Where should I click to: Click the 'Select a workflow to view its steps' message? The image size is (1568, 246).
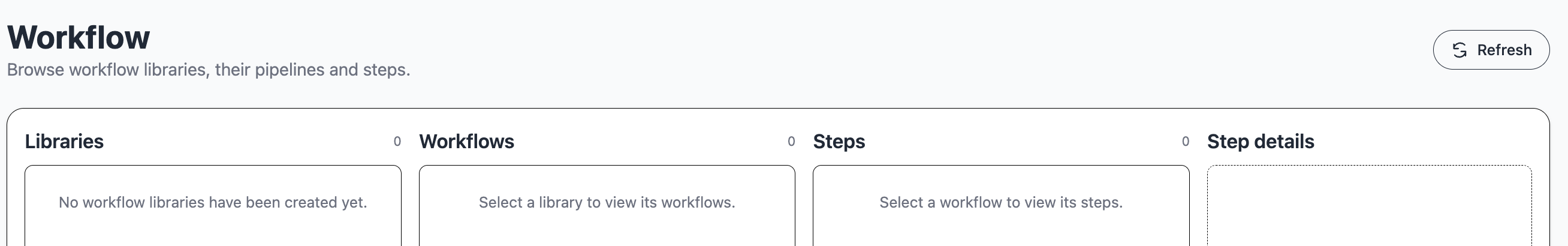(x=1001, y=202)
